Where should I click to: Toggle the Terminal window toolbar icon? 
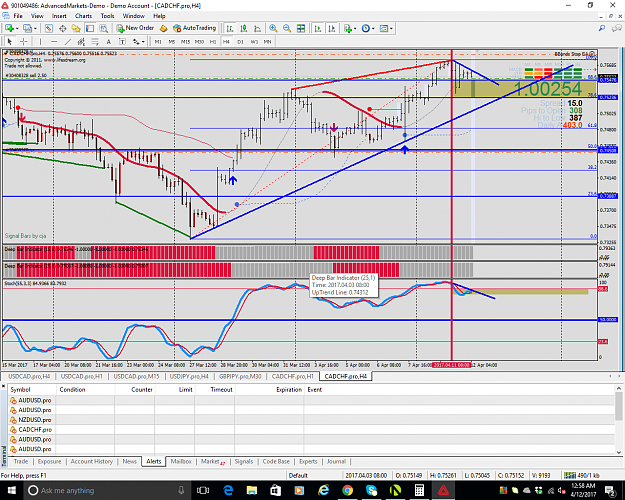click(x=90, y=28)
